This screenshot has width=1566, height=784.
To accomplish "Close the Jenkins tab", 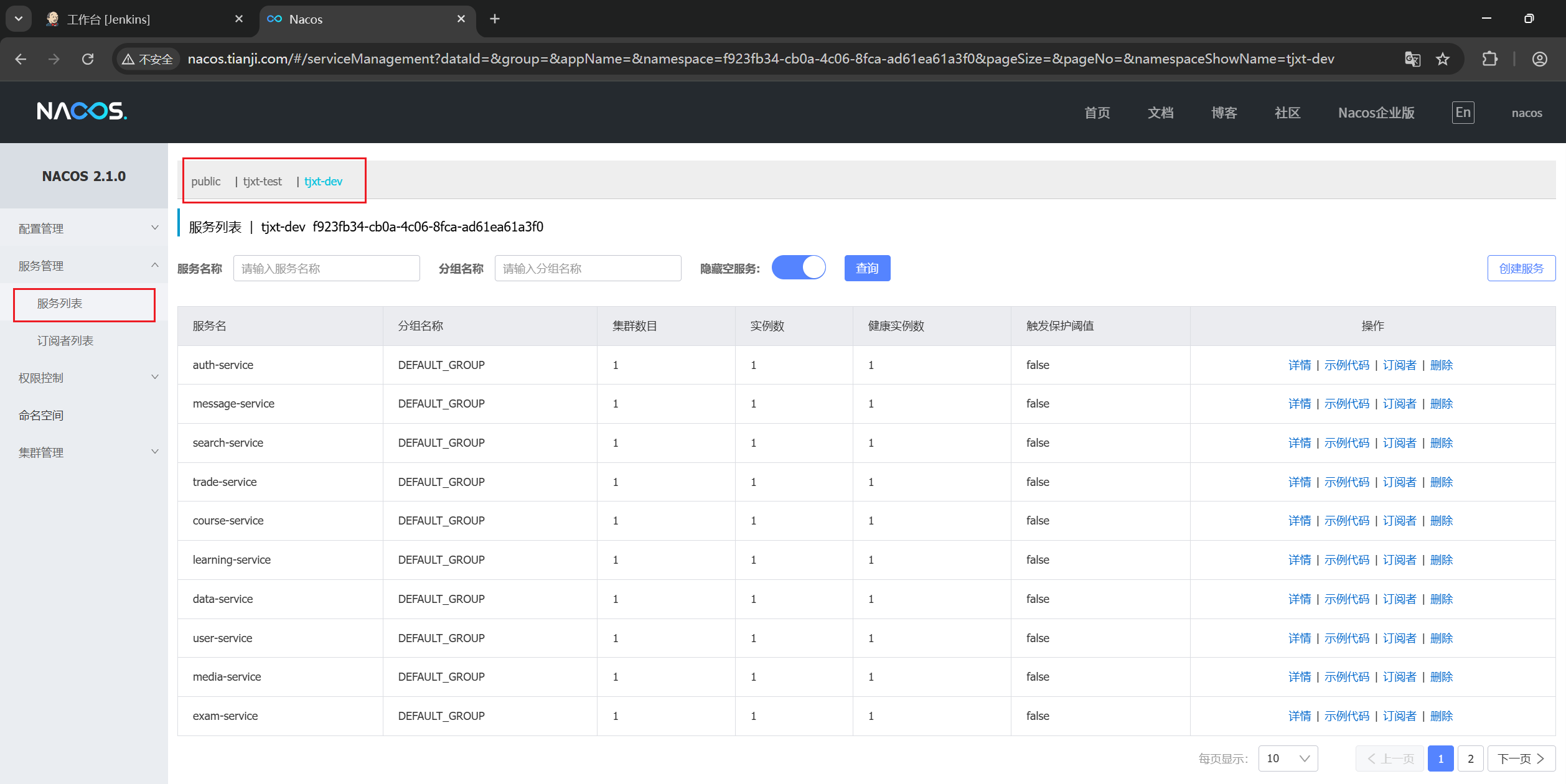I will pos(239,19).
